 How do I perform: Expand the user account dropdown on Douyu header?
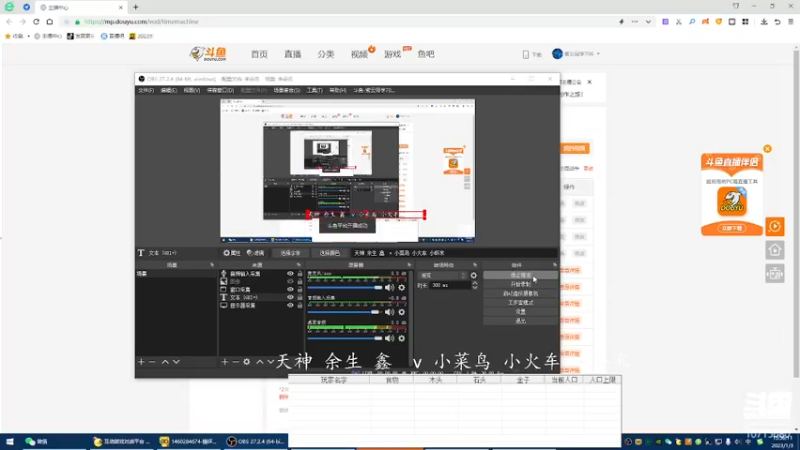pyautogui.click(x=598, y=54)
